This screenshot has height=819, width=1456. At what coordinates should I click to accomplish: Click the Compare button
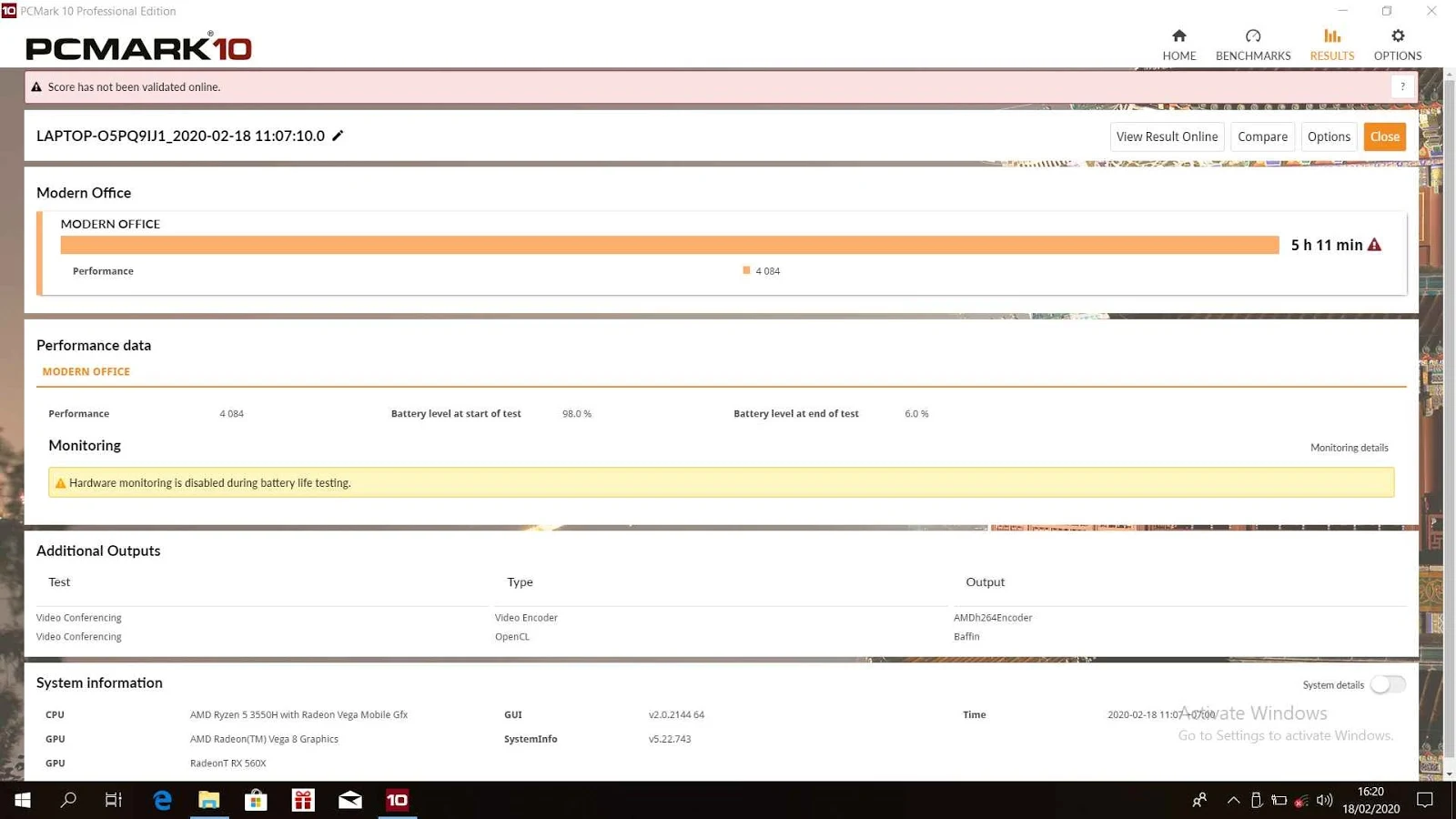point(1262,136)
